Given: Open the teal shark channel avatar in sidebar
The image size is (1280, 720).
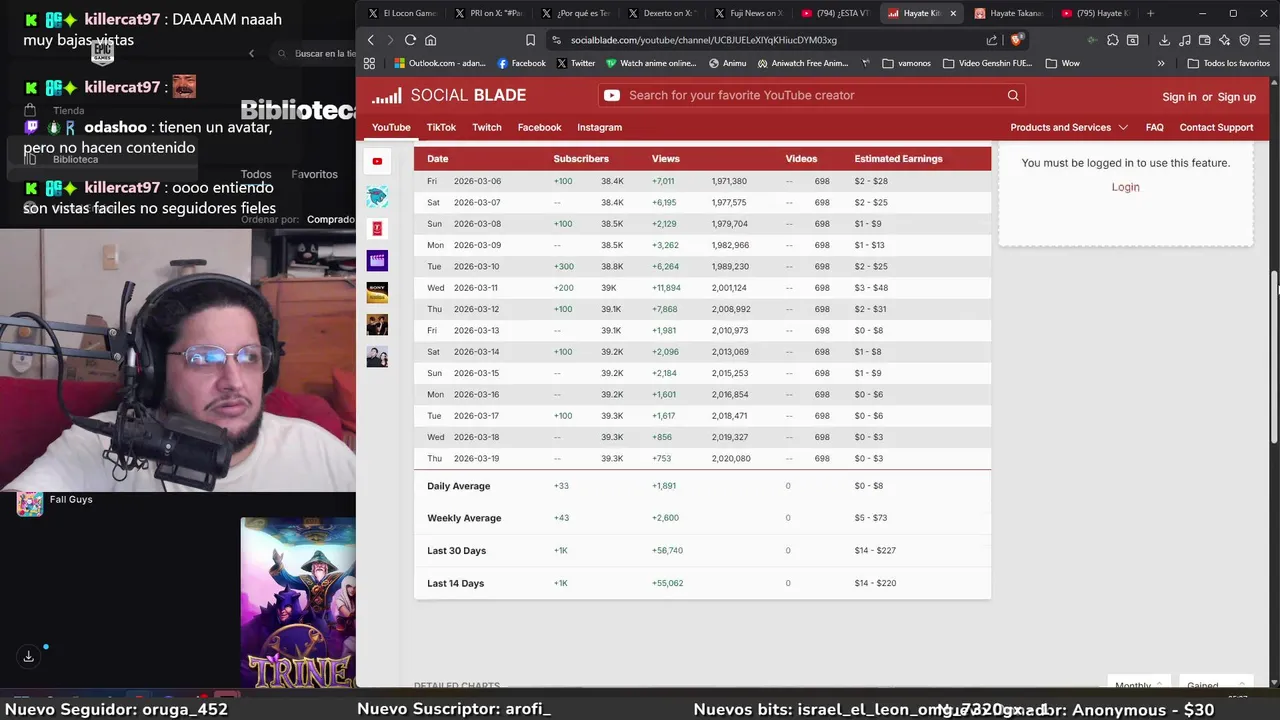Looking at the screenshot, I should tap(377, 197).
